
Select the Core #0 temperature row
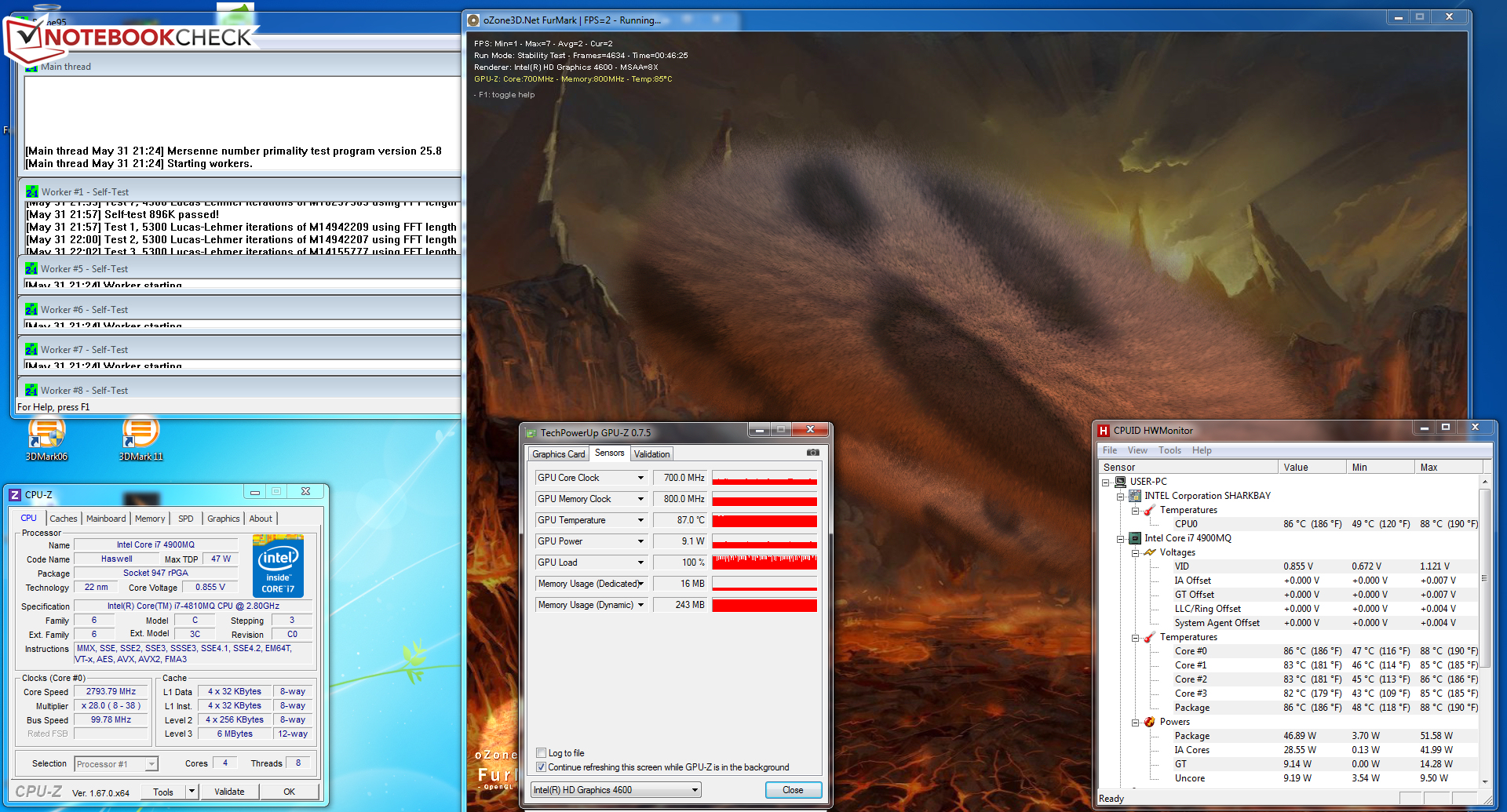tap(1326, 651)
